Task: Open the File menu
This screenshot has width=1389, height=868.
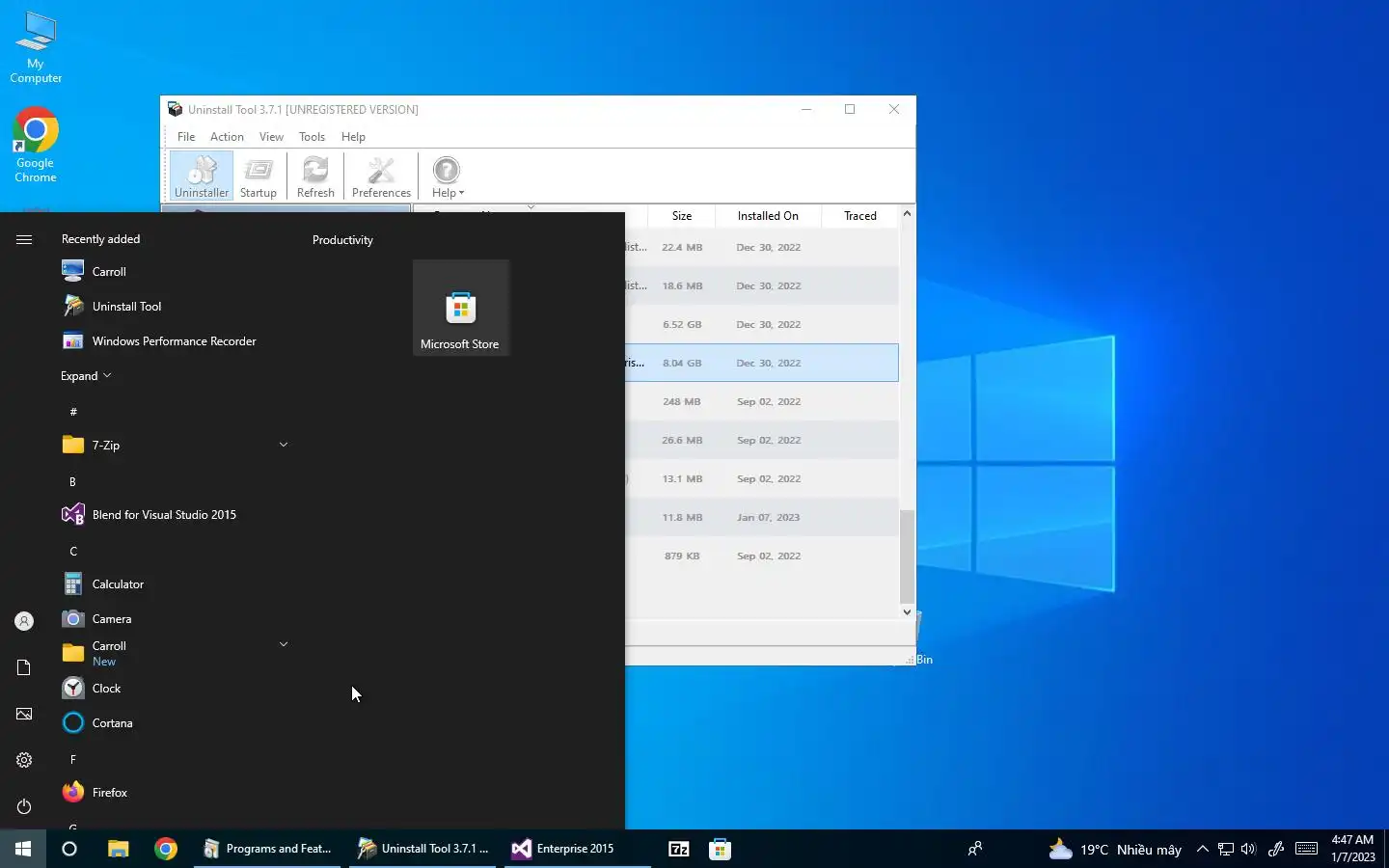Action: click(x=186, y=137)
